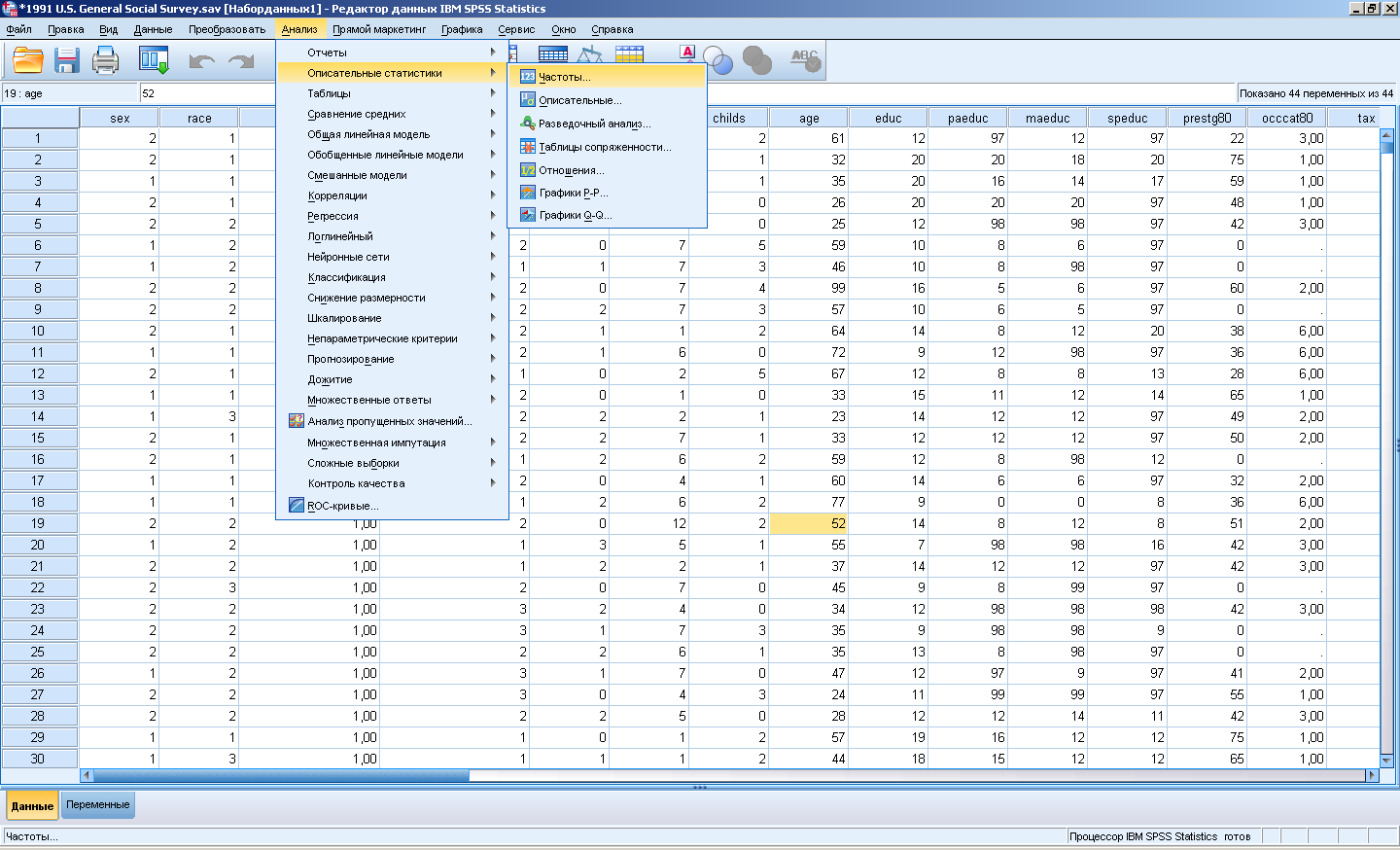Switch to the Переменные tab
This screenshot has width=1400, height=850.
pos(98,805)
